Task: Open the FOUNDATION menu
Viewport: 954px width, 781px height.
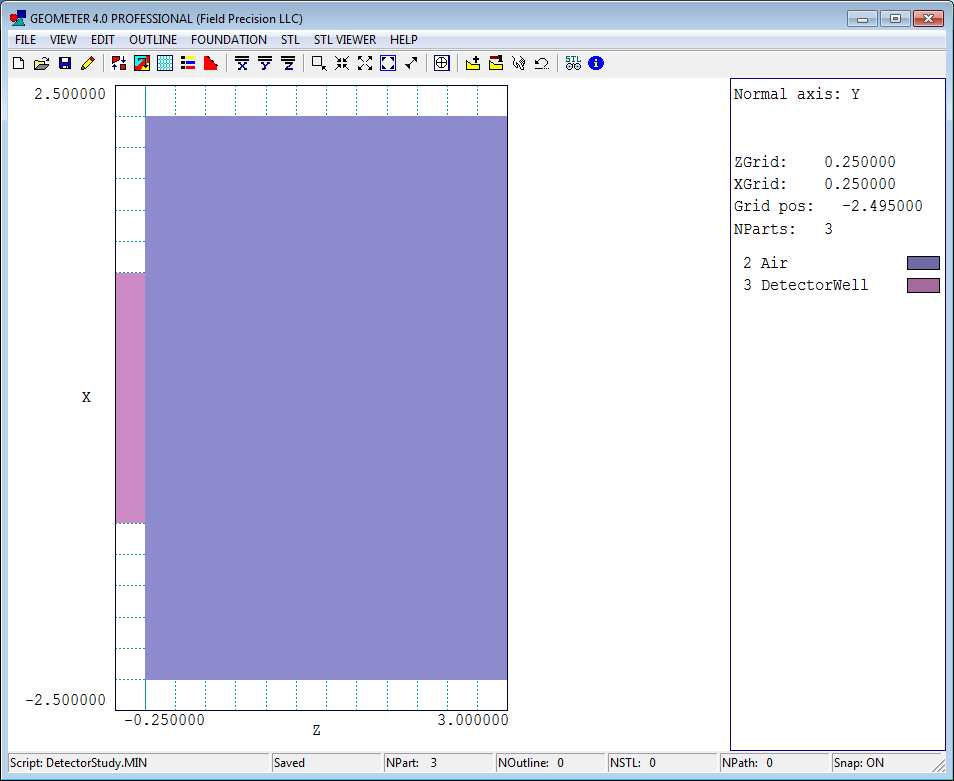Action: 229,40
